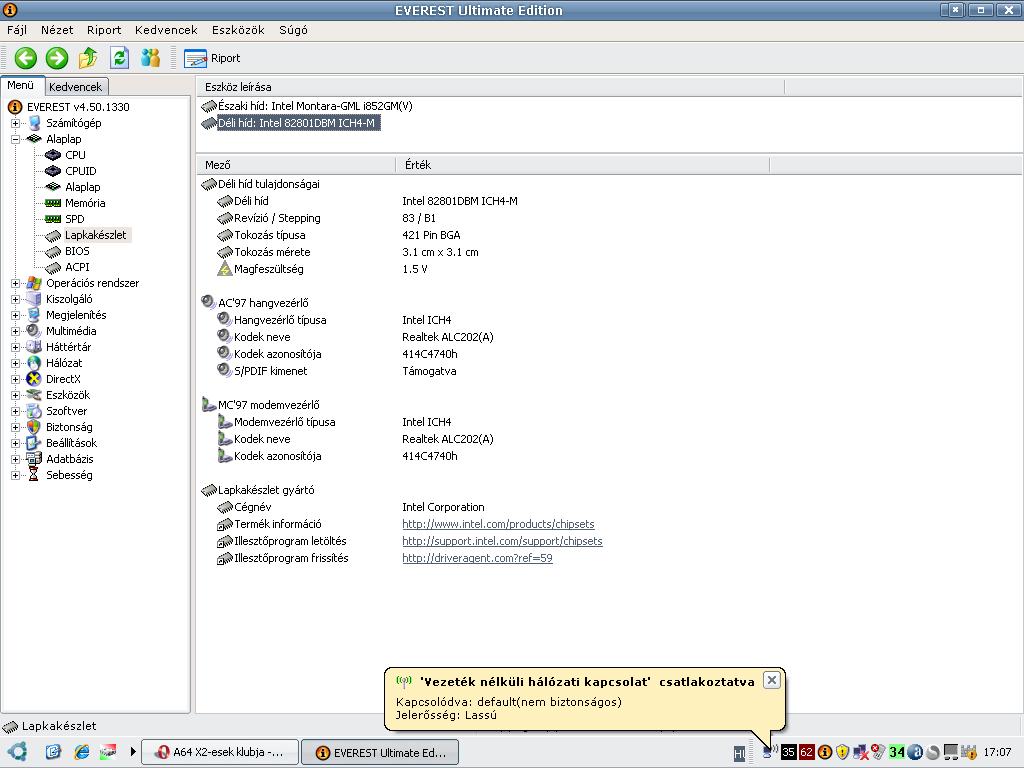This screenshot has height=768, width=1024.
Task: Select the BIOS tree item
Action: click(x=77, y=251)
